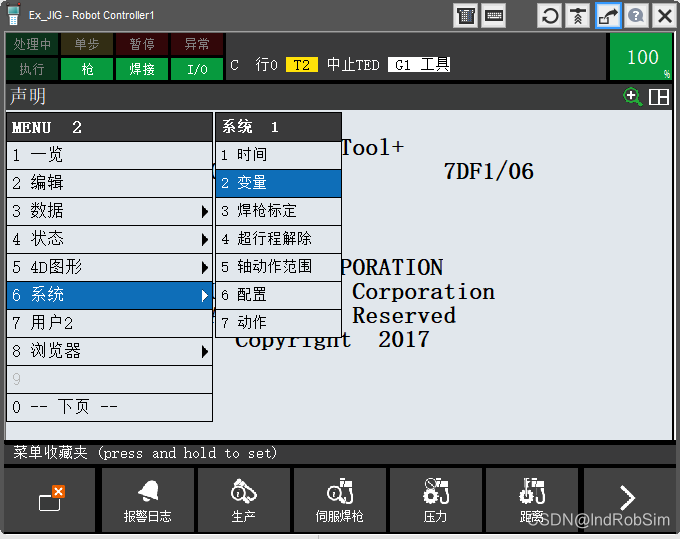Select submenu item 3 焊枪标定
This screenshot has height=539, width=680.
tap(278, 211)
